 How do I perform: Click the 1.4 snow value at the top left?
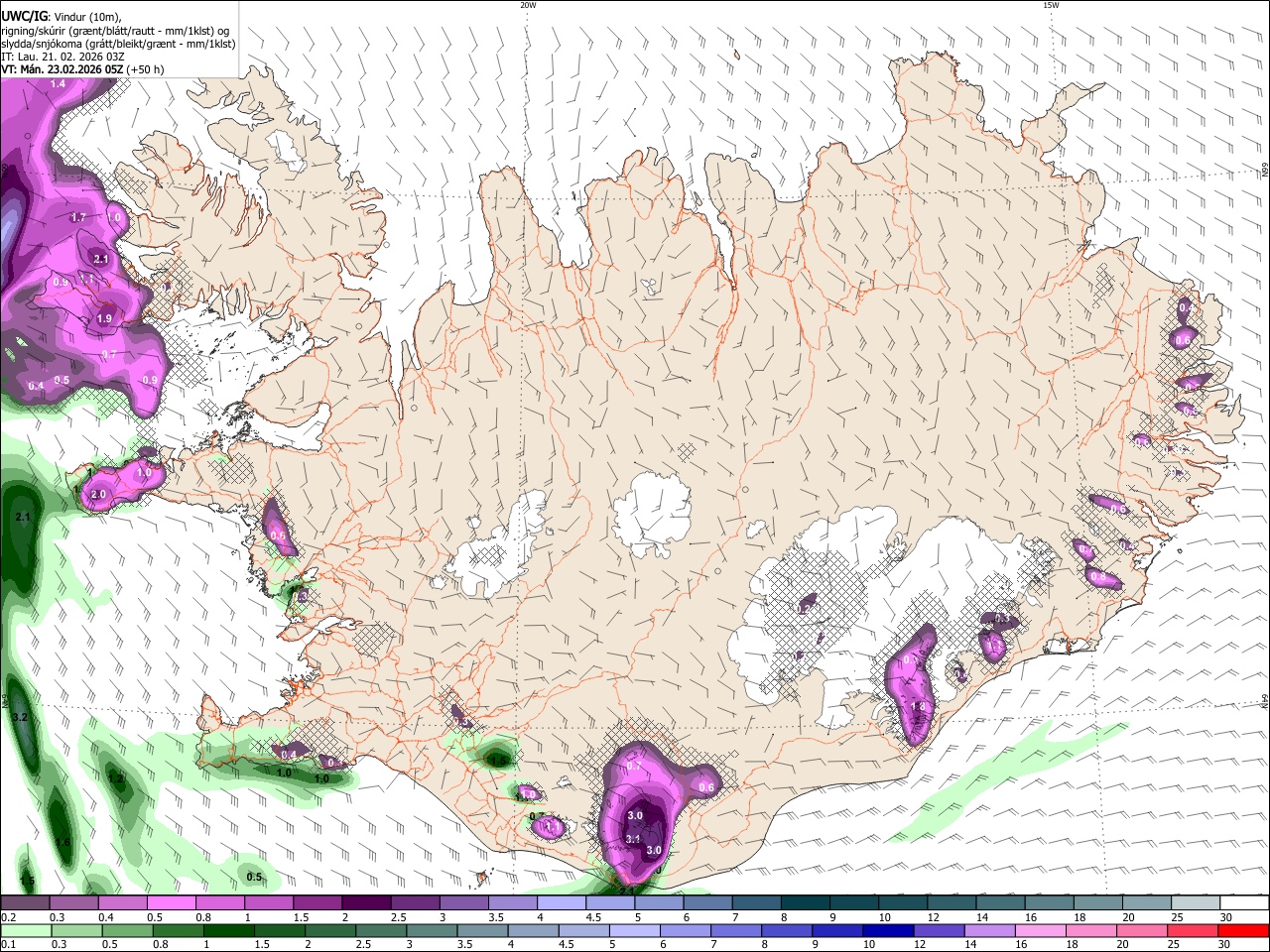(58, 84)
